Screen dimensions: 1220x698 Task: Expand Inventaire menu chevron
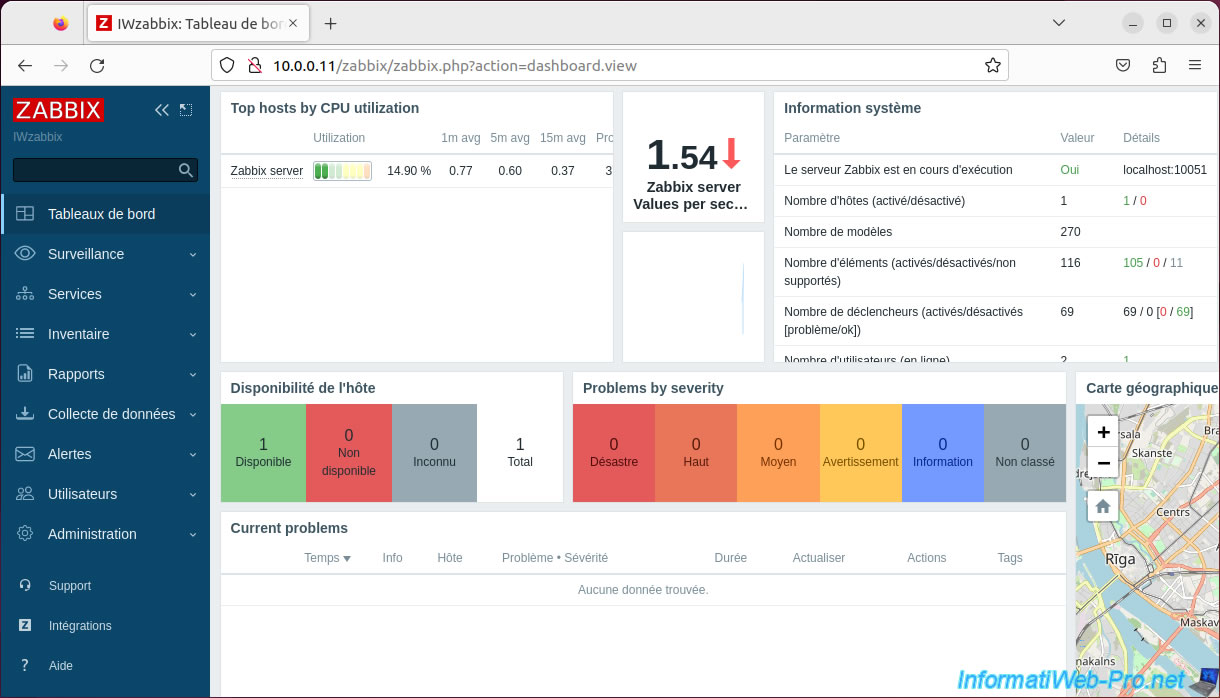193,335
